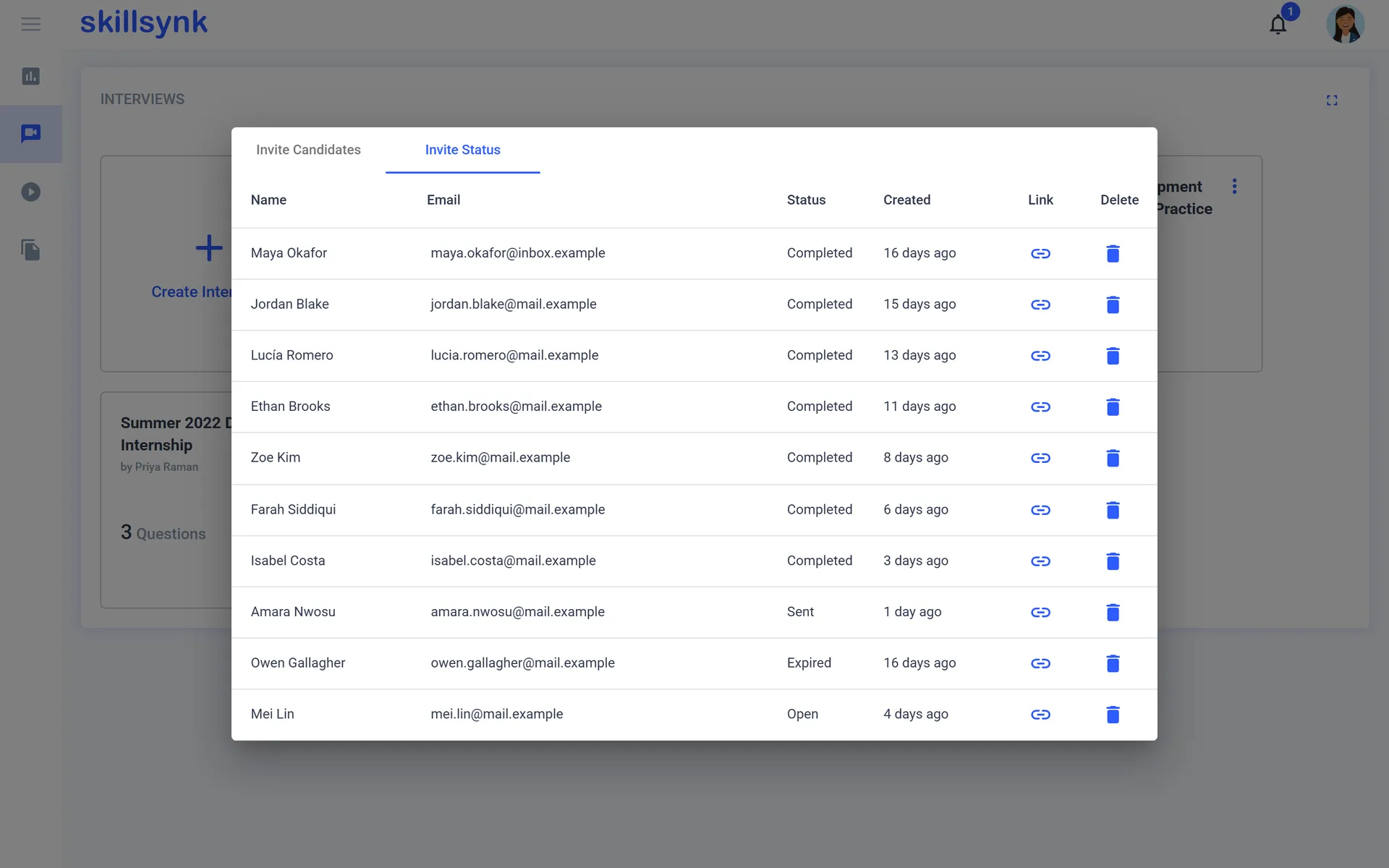Click the Create Interview plus button
The image size is (1389, 868).
[x=209, y=248]
